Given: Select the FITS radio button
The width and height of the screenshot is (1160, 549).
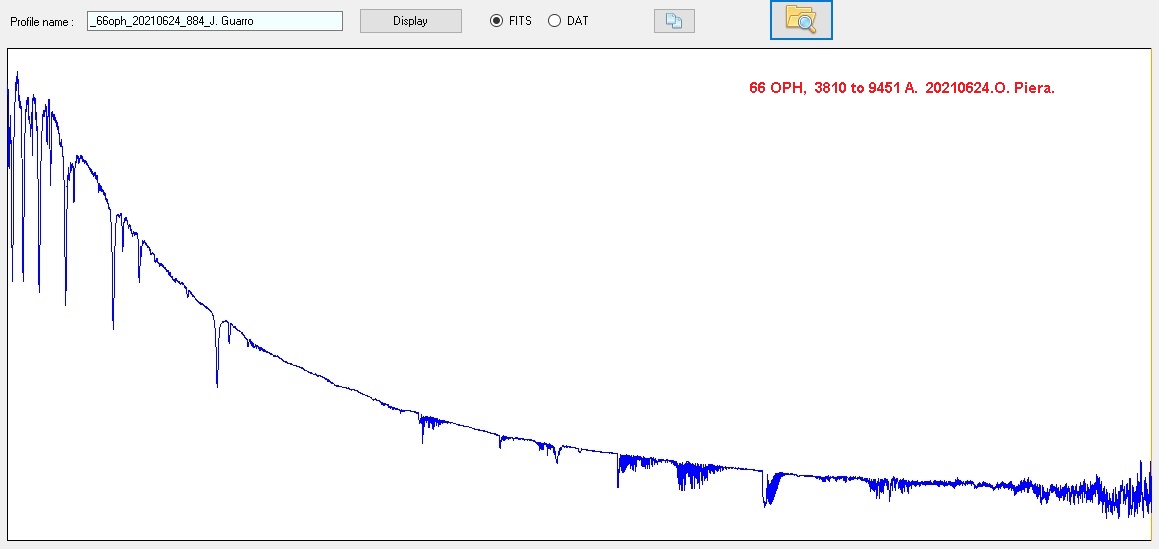Looking at the screenshot, I should click(496, 21).
